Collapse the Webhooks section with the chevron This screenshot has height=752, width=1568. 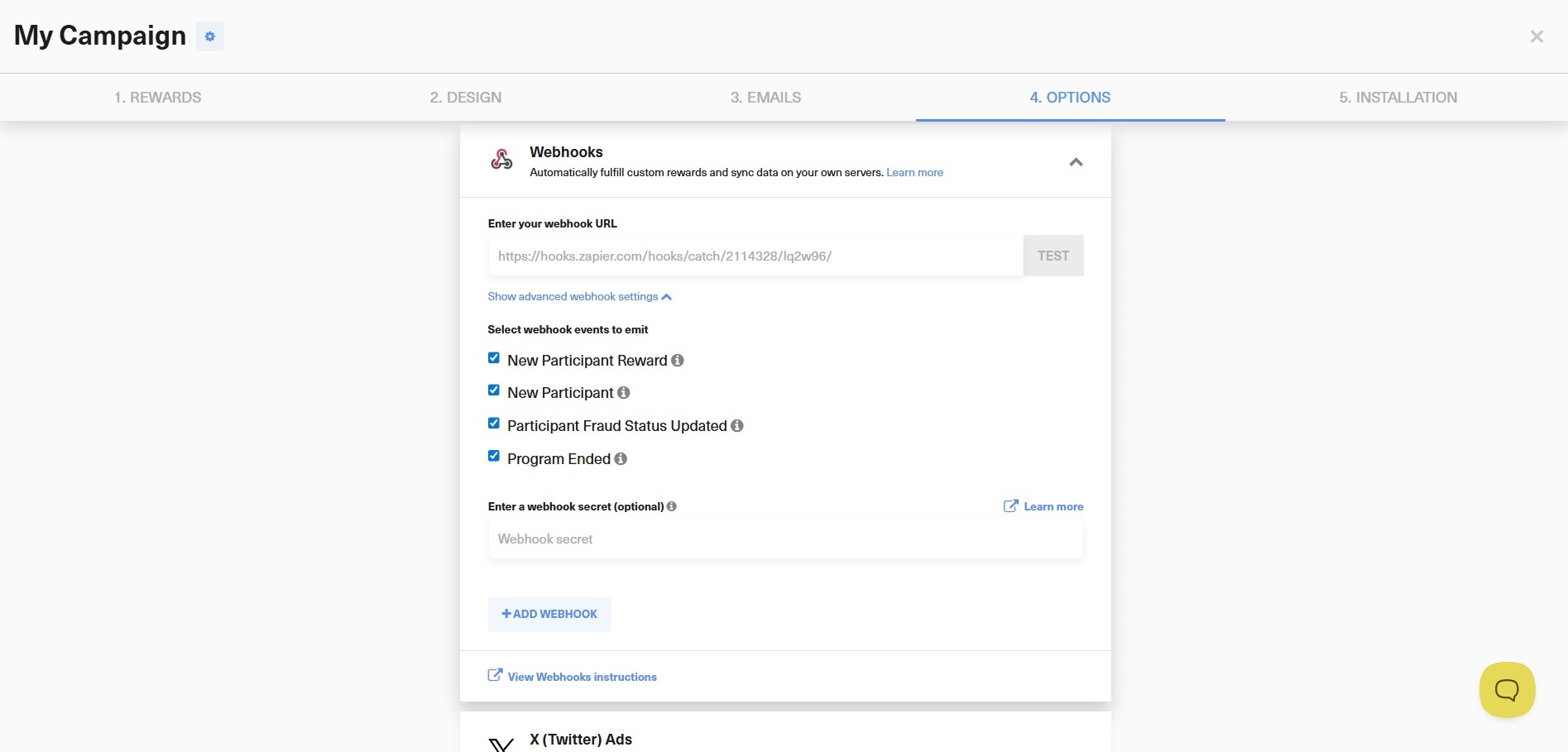tap(1076, 162)
